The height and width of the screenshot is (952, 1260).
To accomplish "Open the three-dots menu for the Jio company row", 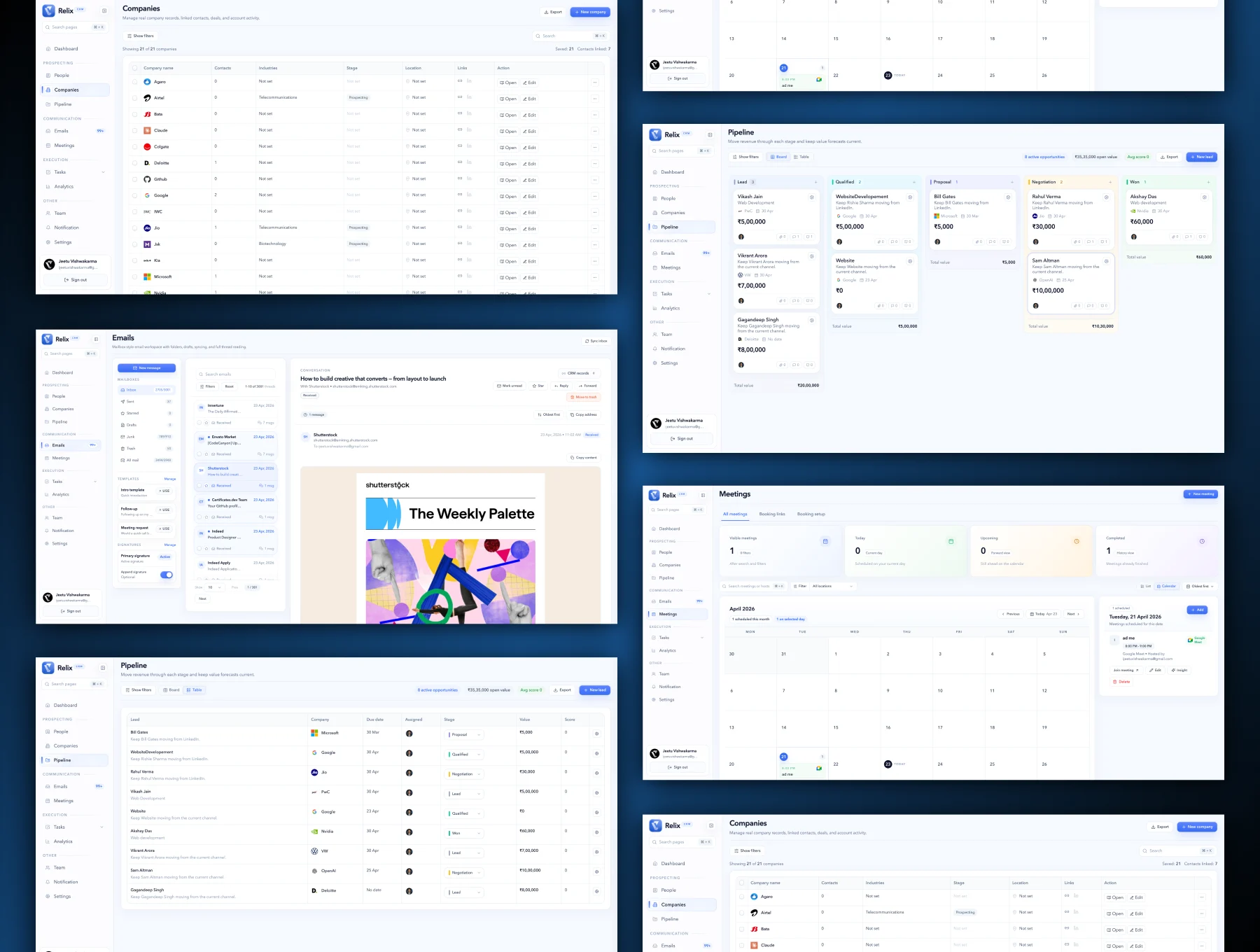I will point(595,228).
